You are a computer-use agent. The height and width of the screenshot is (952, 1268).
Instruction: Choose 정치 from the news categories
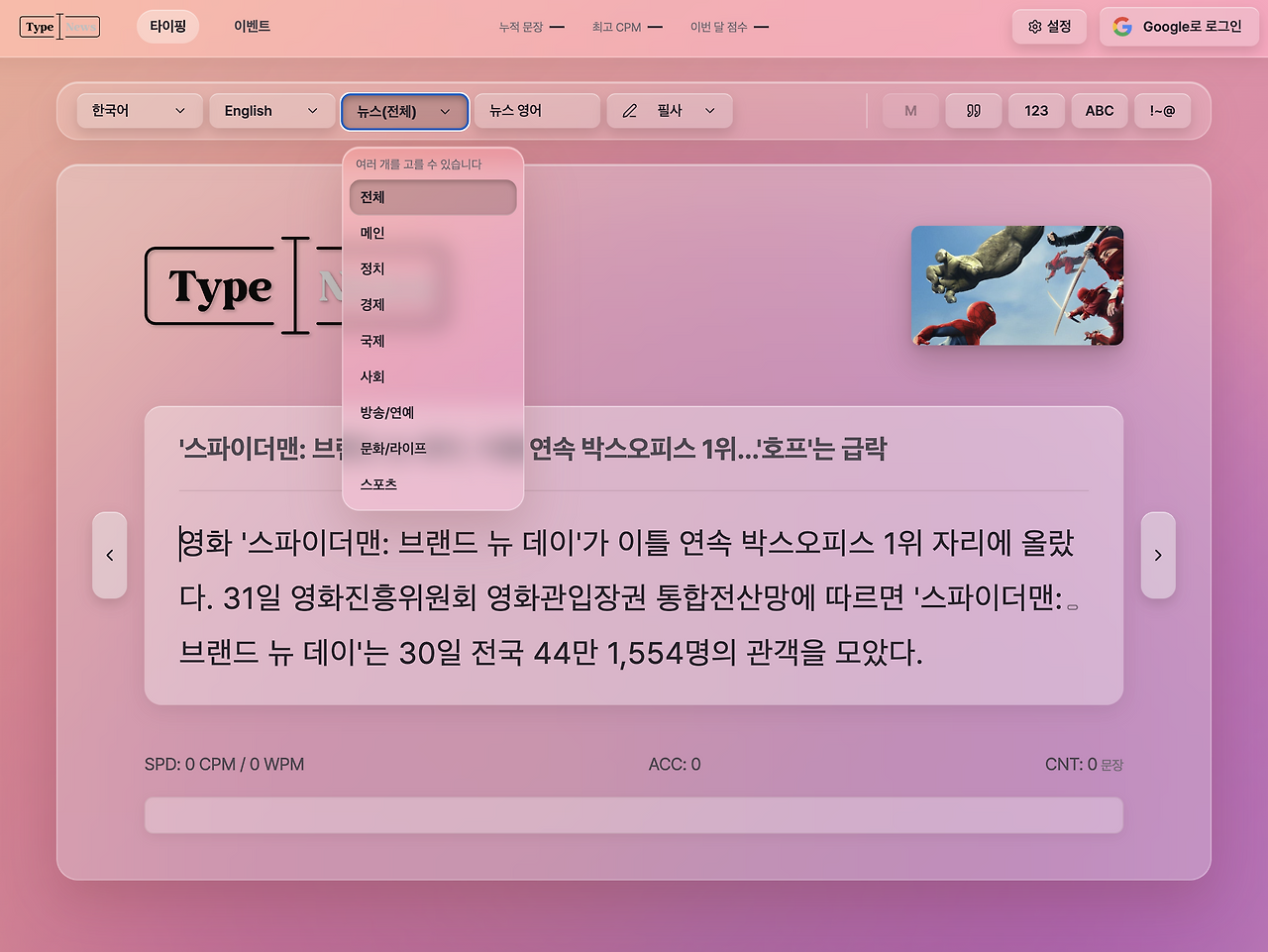[433, 268]
